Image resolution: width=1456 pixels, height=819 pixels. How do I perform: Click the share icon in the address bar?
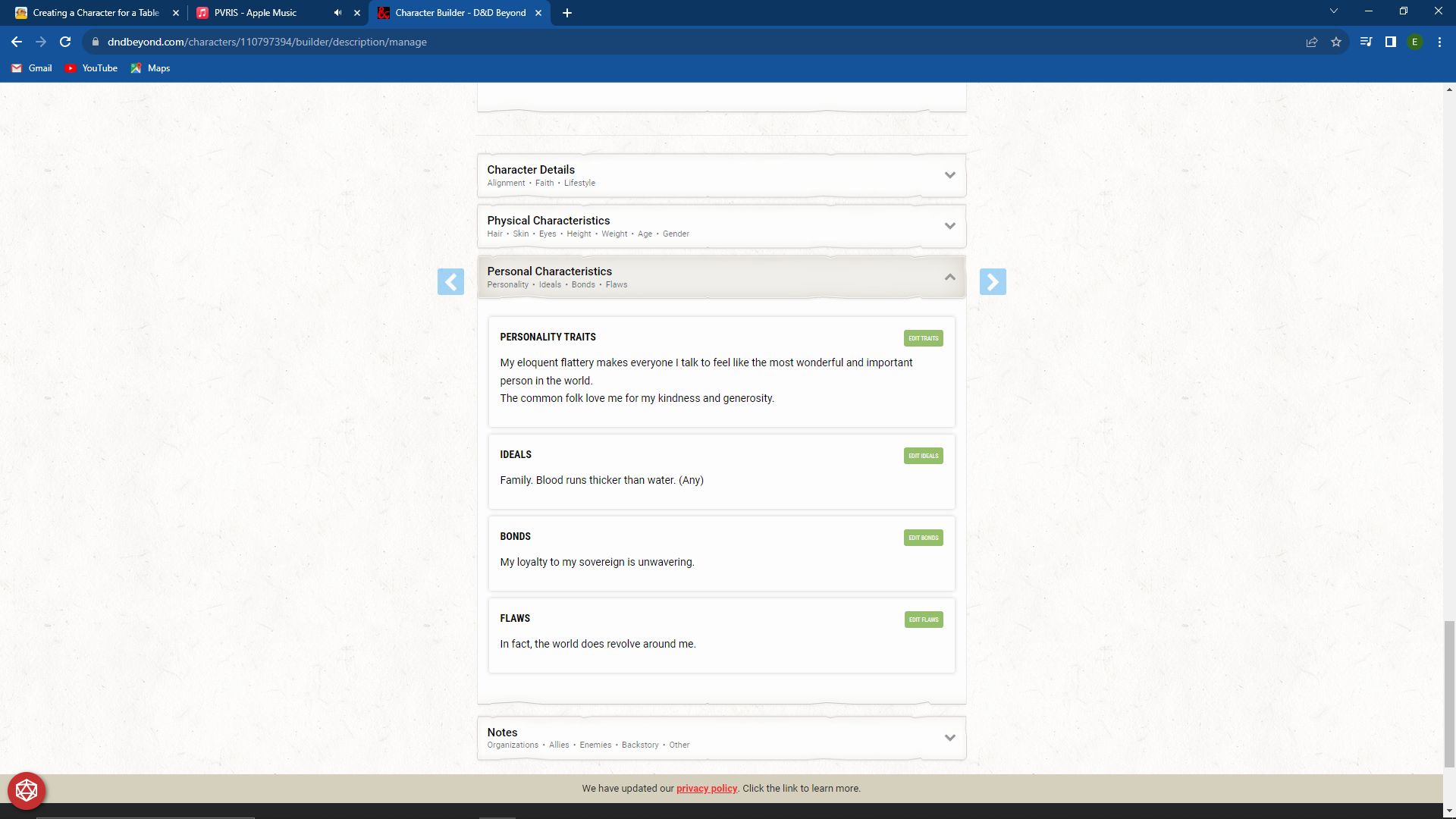pos(1312,42)
